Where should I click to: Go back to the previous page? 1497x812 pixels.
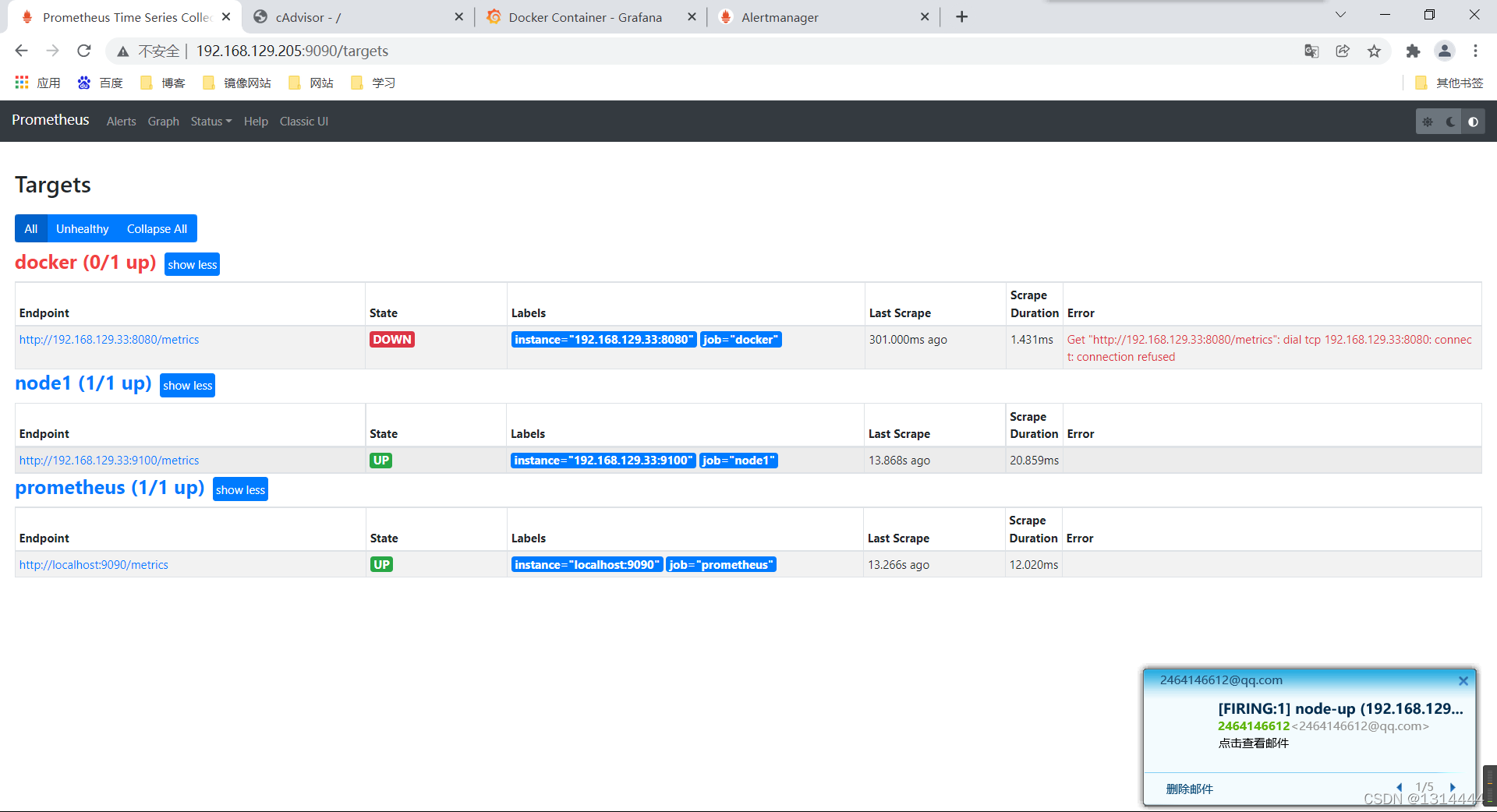pyautogui.click(x=21, y=51)
